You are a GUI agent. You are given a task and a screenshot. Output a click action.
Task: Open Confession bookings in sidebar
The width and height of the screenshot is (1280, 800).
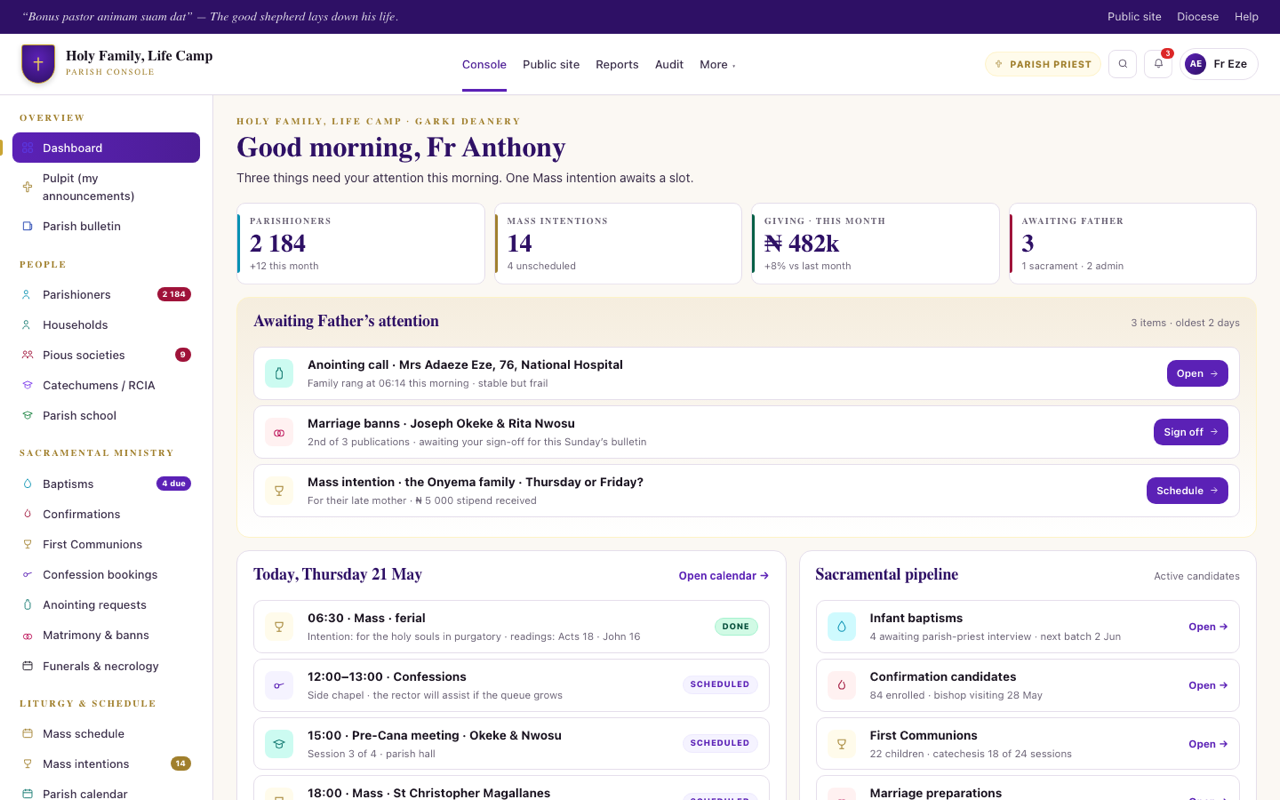point(106,575)
